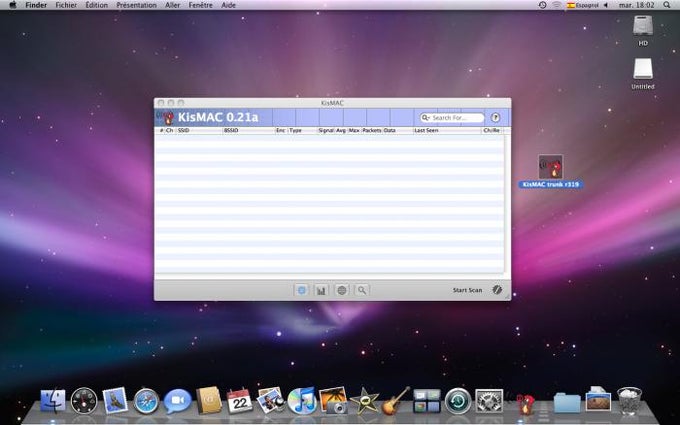
Task: Open Dashboard from the Dock
Action: coord(84,401)
